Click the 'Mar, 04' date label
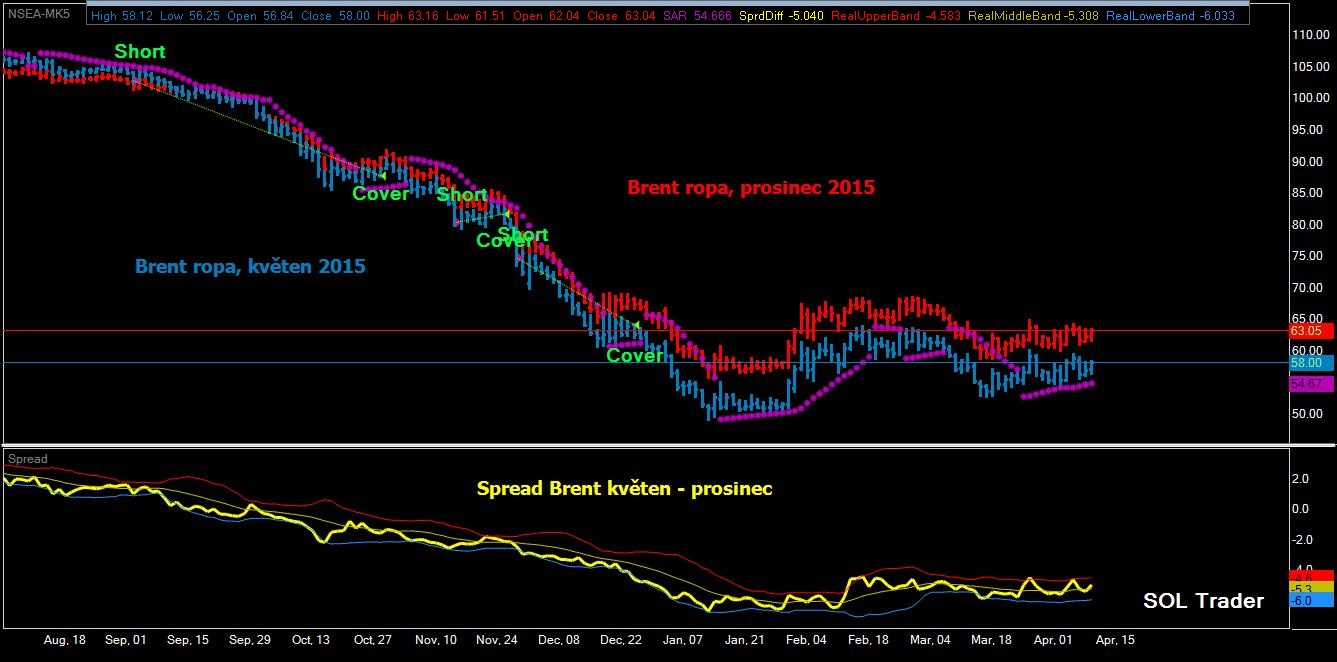Image resolution: width=1337 pixels, height=662 pixels. point(931,639)
